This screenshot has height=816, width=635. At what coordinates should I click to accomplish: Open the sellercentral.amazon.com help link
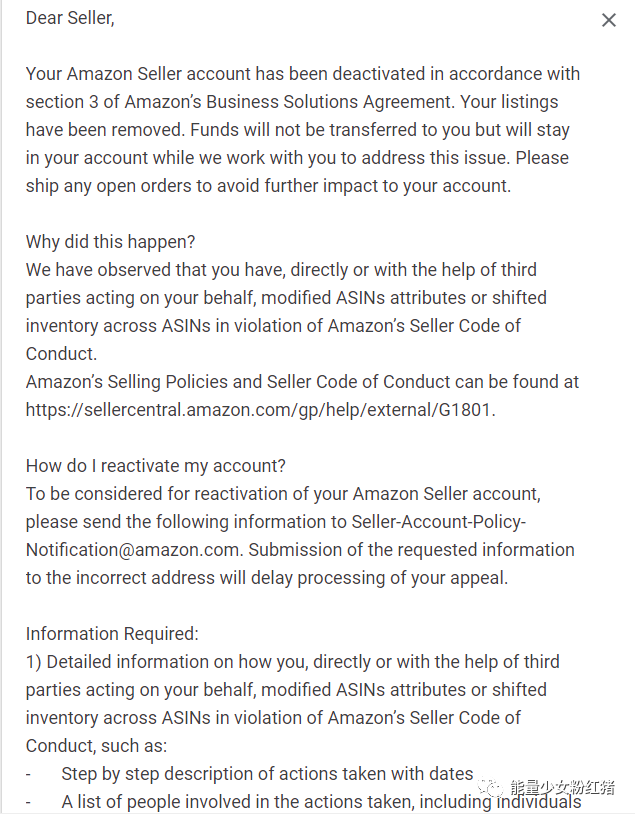tap(260, 410)
